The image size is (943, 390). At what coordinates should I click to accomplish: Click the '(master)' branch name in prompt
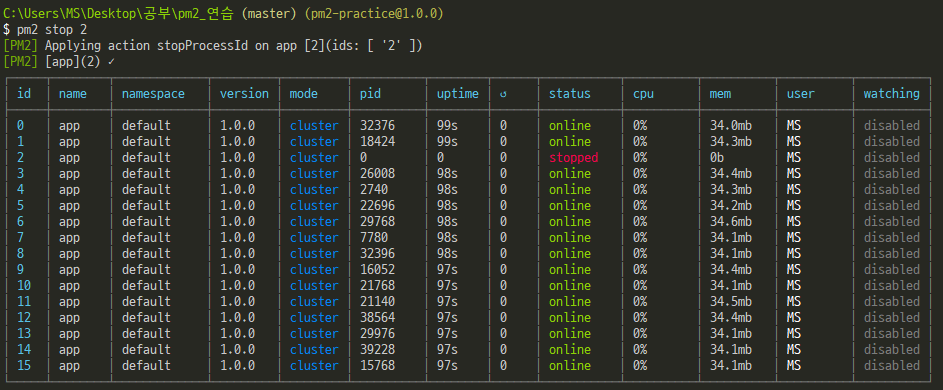pyautogui.click(x=269, y=14)
